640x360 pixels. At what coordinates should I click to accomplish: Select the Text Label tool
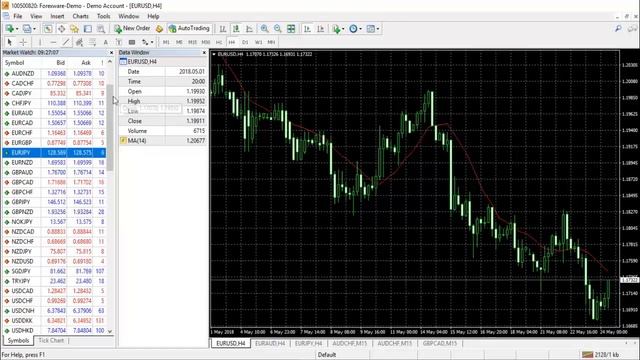click(119, 42)
